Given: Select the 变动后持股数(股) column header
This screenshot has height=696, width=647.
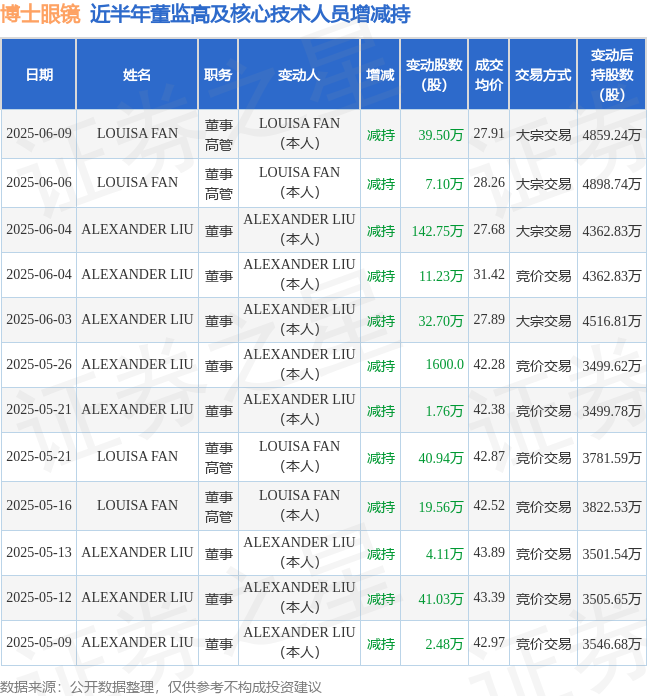Looking at the screenshot, I should (x=611, y=75).
